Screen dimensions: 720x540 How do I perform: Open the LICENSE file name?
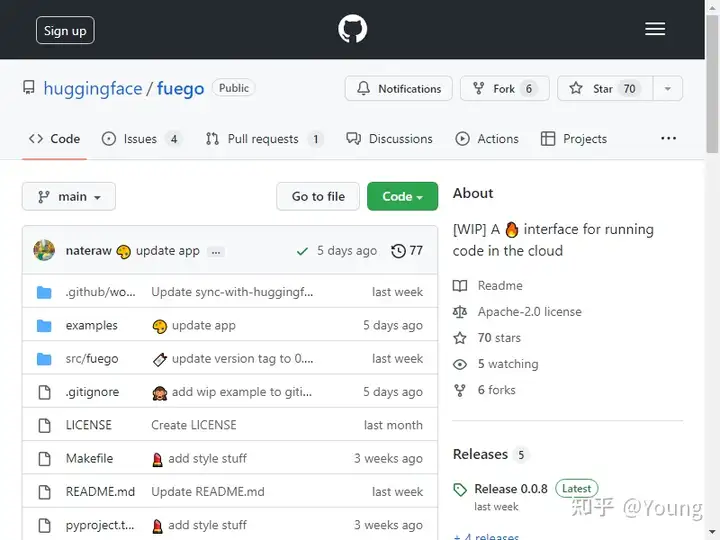(x=89, y=425)
